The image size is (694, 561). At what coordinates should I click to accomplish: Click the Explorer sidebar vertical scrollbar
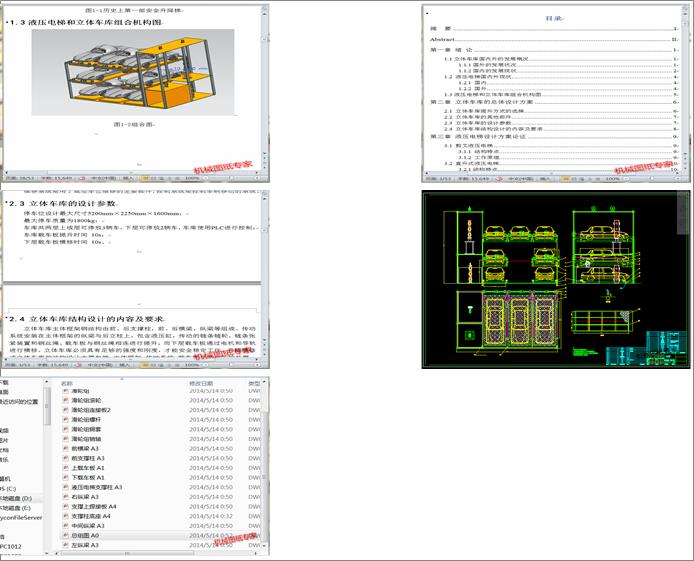pos(46,467)
